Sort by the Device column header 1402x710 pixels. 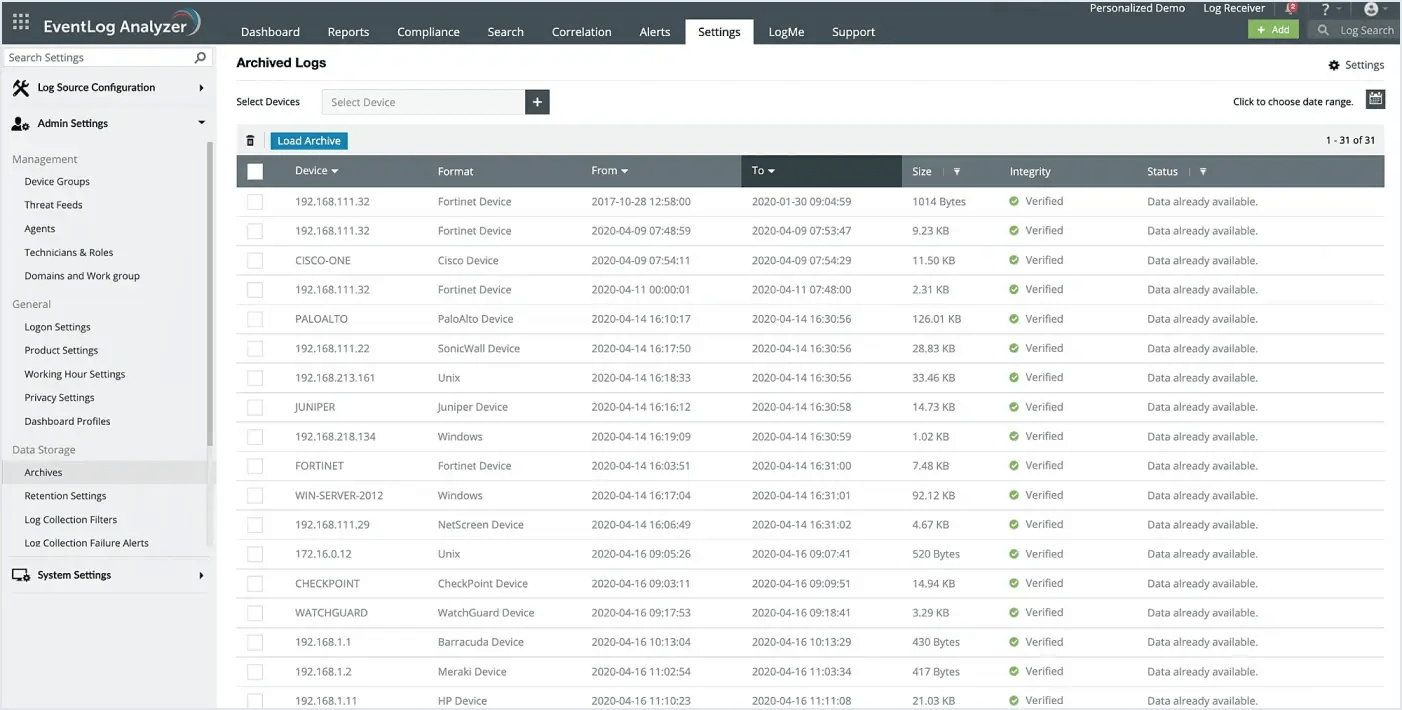click(x=316, y=171)
